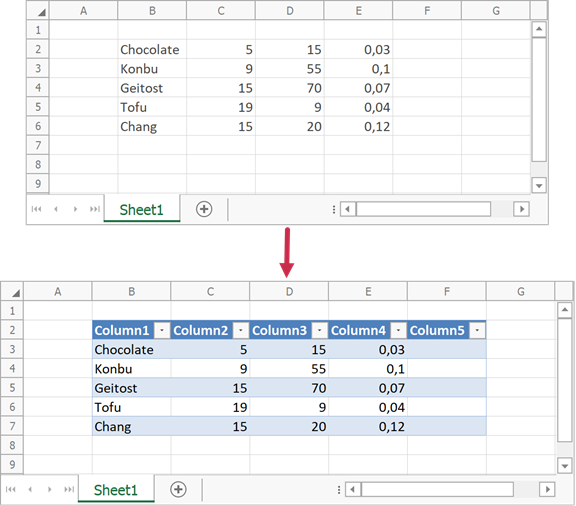Click column header E in top spreadsheet
Screen dimensions: 576x506
click(358, 11)
